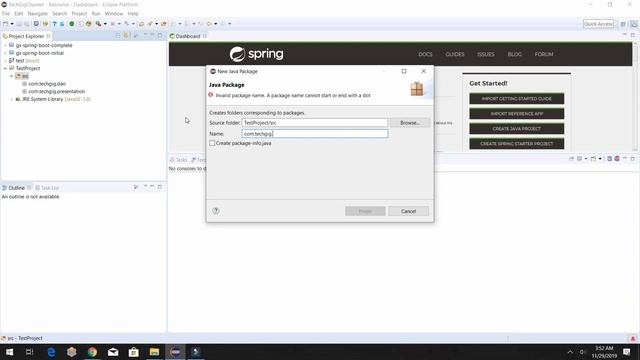Click the Open Perspective icon
Screen dimensions: 640x360
coord(623,24)
